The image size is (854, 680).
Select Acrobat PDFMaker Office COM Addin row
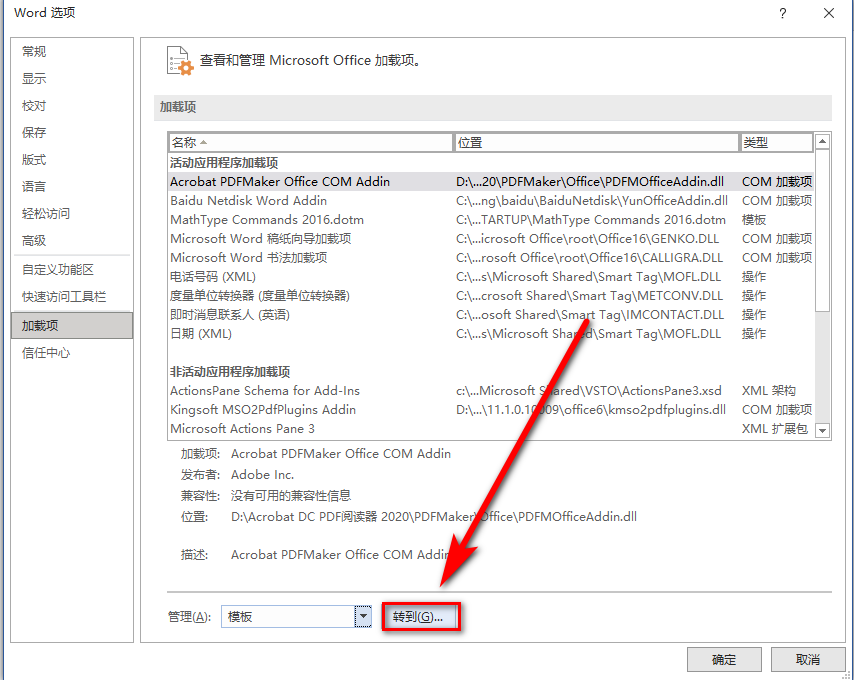point(491,182)
